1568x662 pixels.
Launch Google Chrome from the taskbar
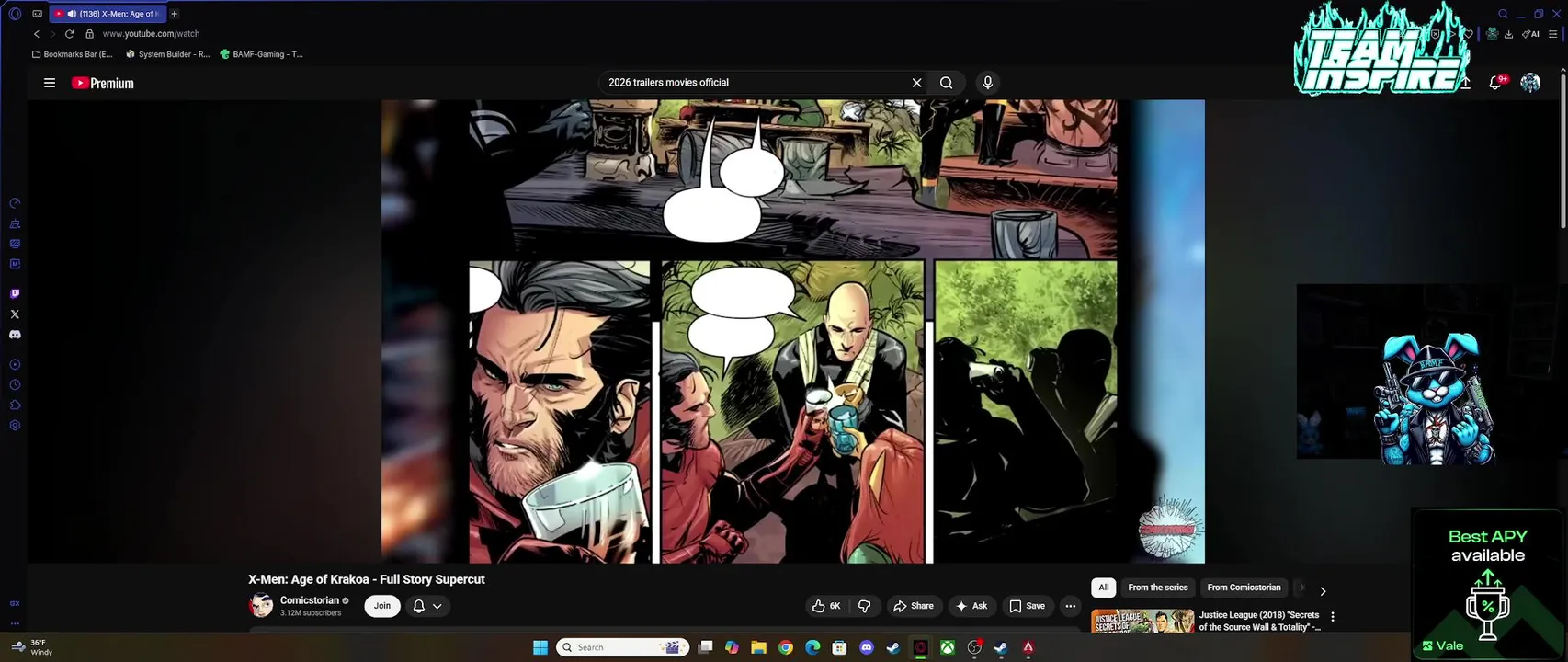click(786, 647)
